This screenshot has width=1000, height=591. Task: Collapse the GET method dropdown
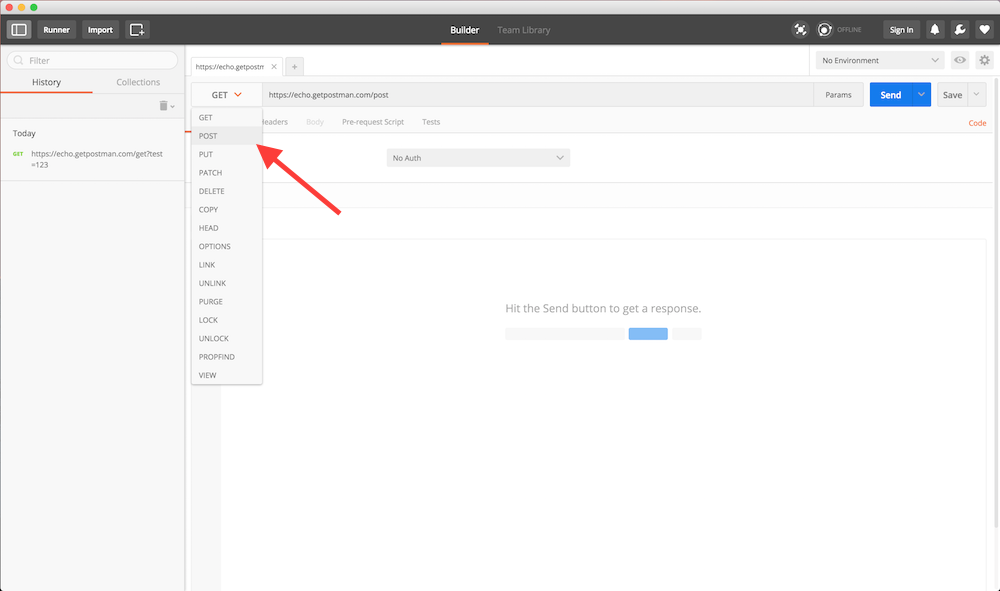coord(226,94)
